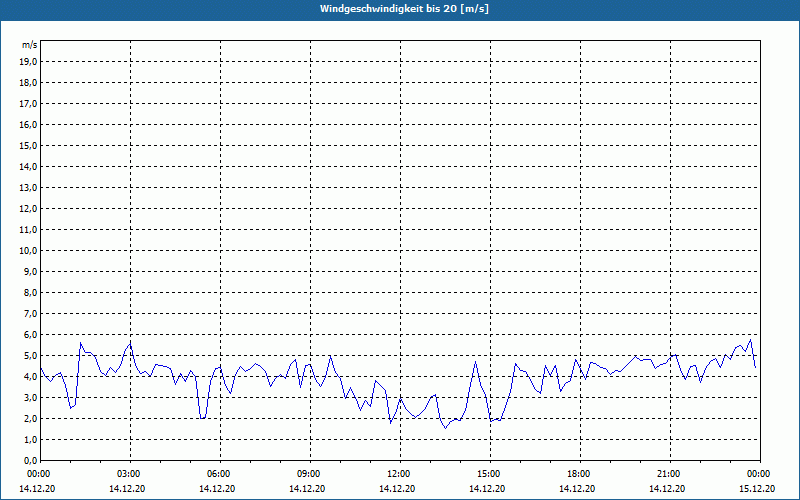Image resolution: width=800 pixels, height=500 pixels.
Task: Select the "4,0" y-axis label
Action: pyautogui.click(x=30, y=377)
